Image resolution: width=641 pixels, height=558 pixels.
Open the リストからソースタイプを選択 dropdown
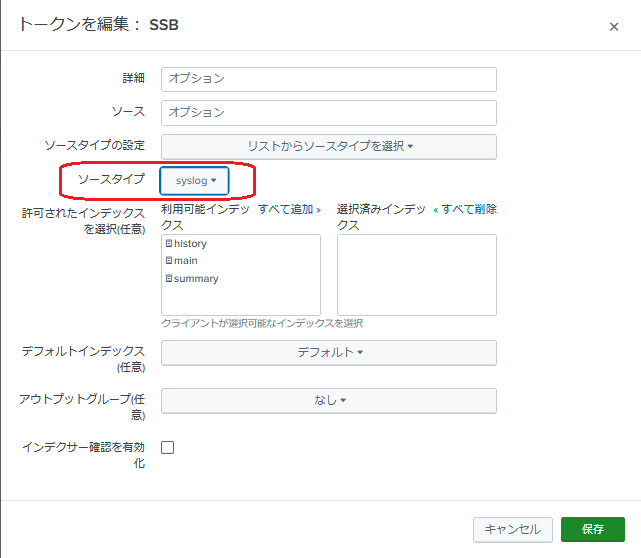(x=329, y=146)
